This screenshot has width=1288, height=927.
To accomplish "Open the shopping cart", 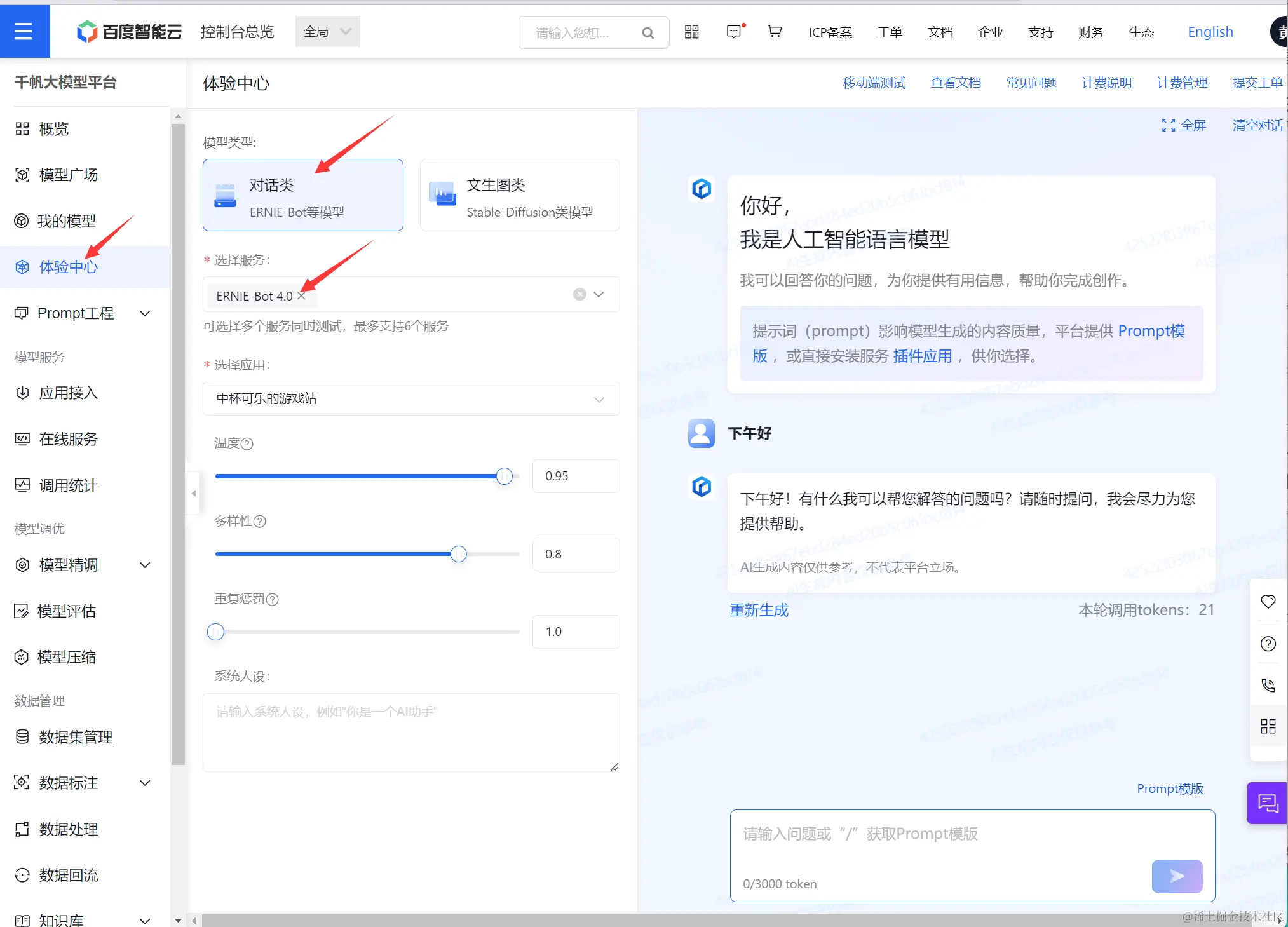I will click(775, 31).
